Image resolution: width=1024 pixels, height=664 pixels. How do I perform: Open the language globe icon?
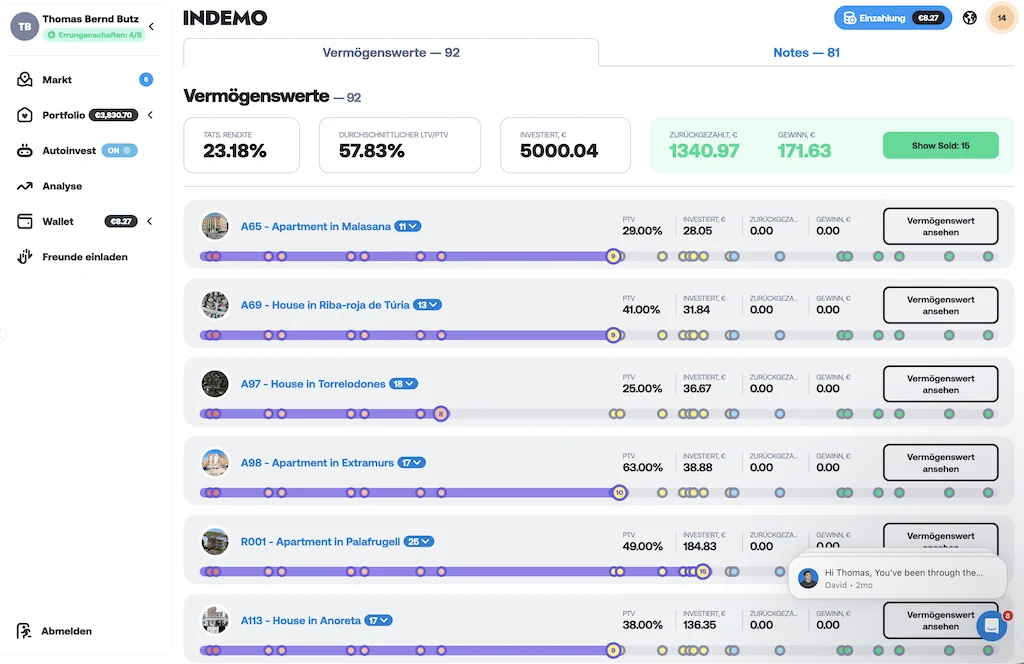pyautogui.click(x=969, y=18)
